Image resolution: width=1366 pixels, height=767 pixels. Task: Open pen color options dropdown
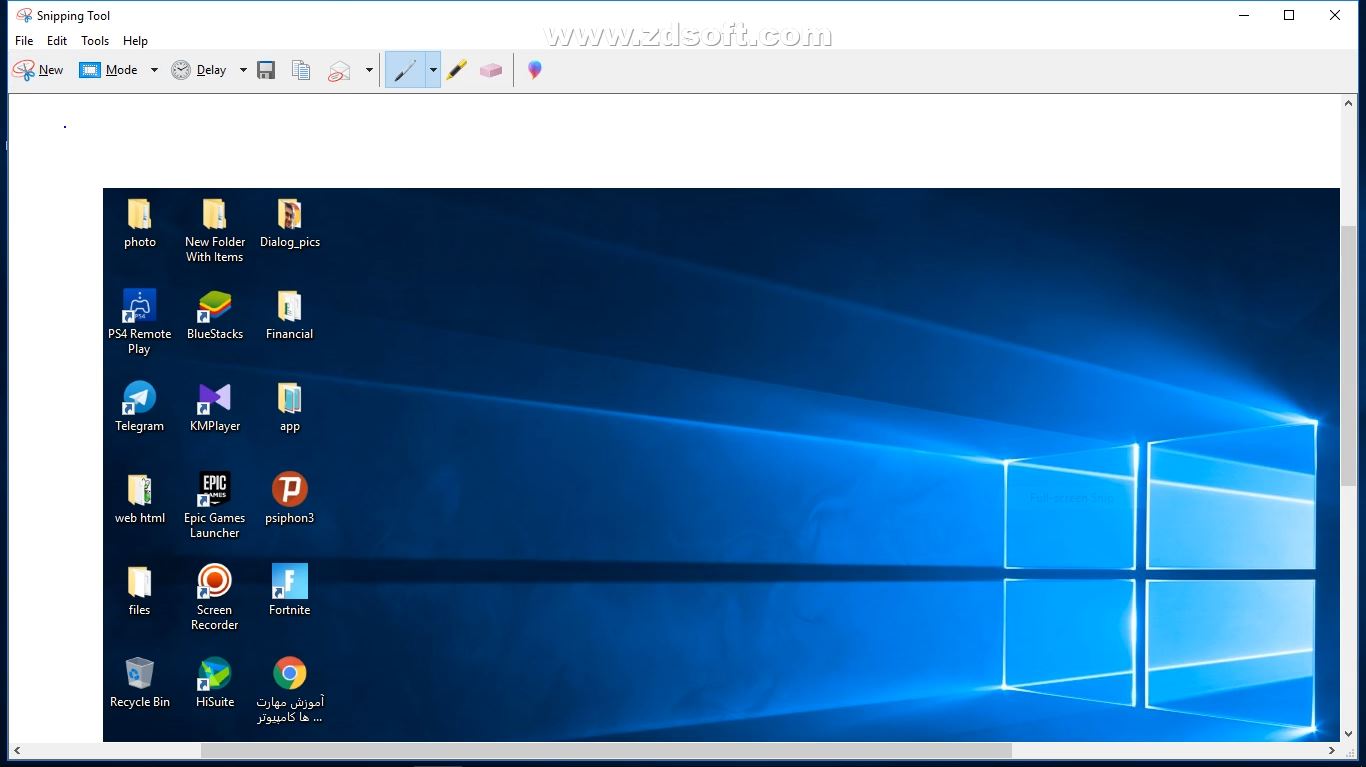pos(433,70)
